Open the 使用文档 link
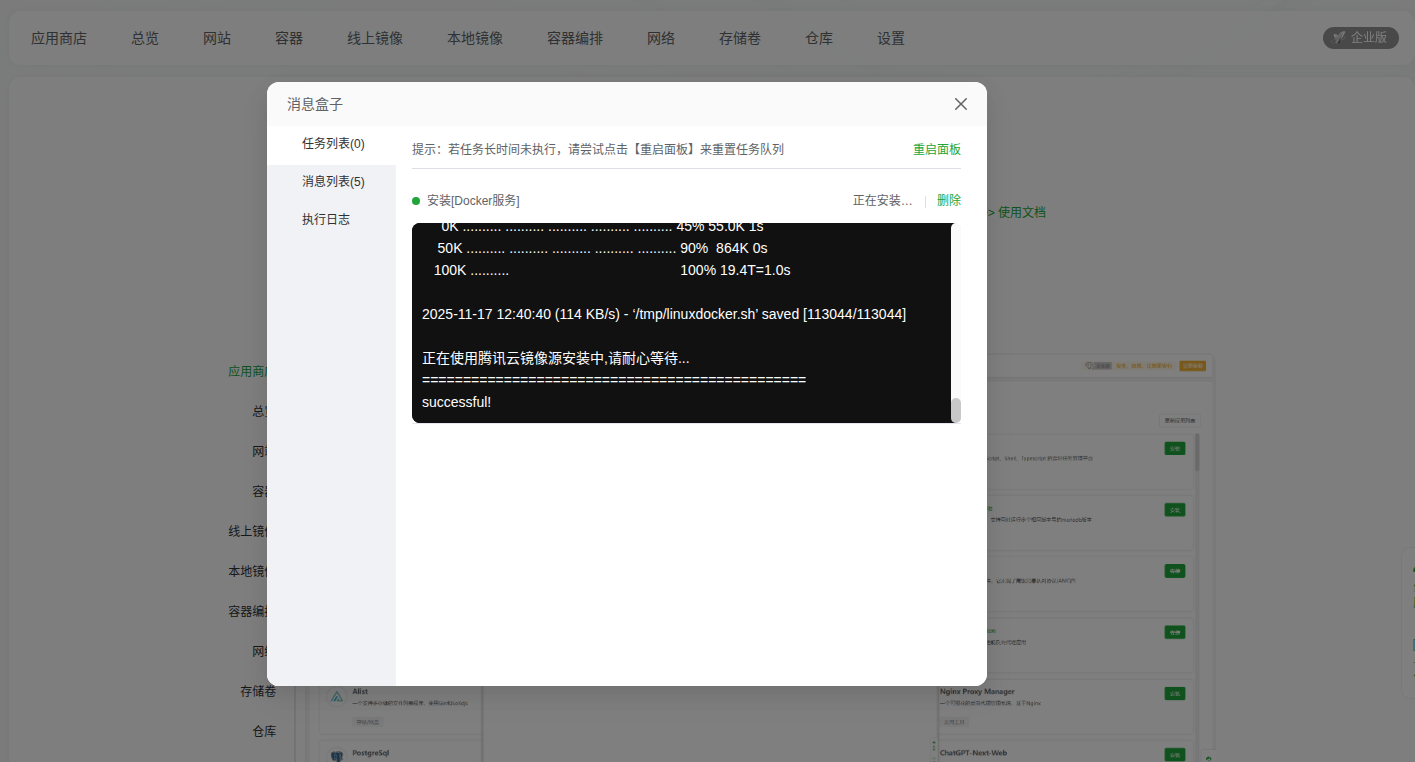1415x762 pixels. 1021,212
